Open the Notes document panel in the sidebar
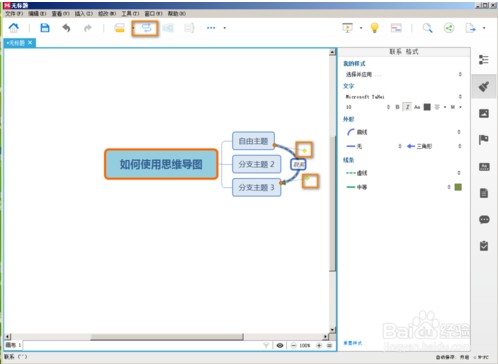The height and width of the screenshot is (364, 498). pos(484,193)
